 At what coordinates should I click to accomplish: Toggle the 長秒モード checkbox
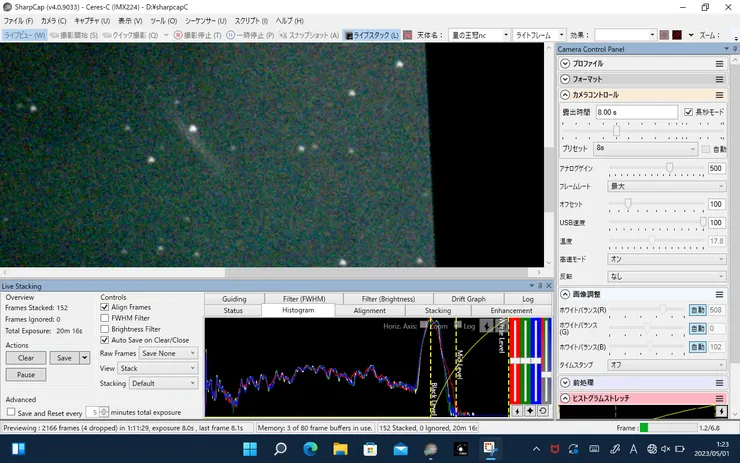(689, 112)
